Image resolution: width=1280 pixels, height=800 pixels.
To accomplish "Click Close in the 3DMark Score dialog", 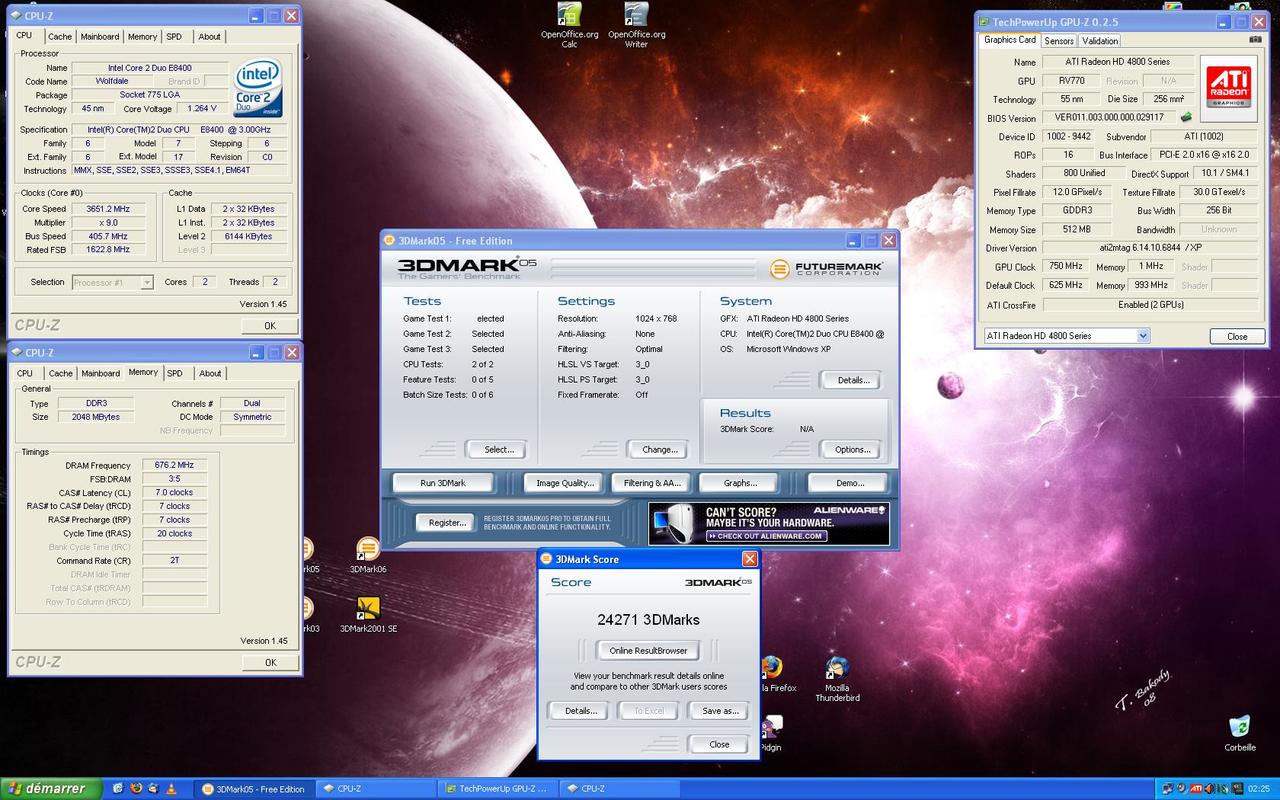I will [719, 744].
